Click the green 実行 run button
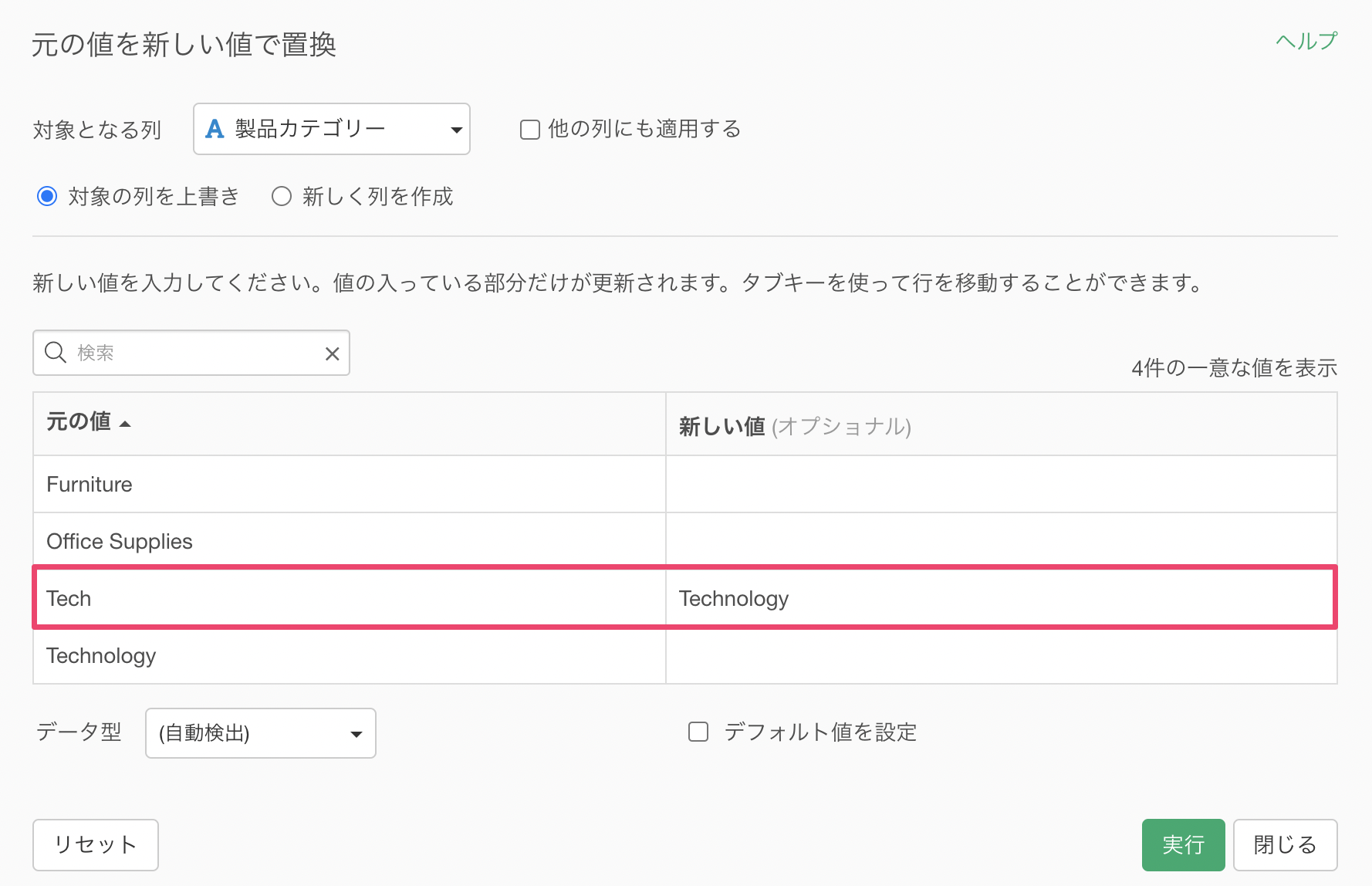 tap(1183, 845)
